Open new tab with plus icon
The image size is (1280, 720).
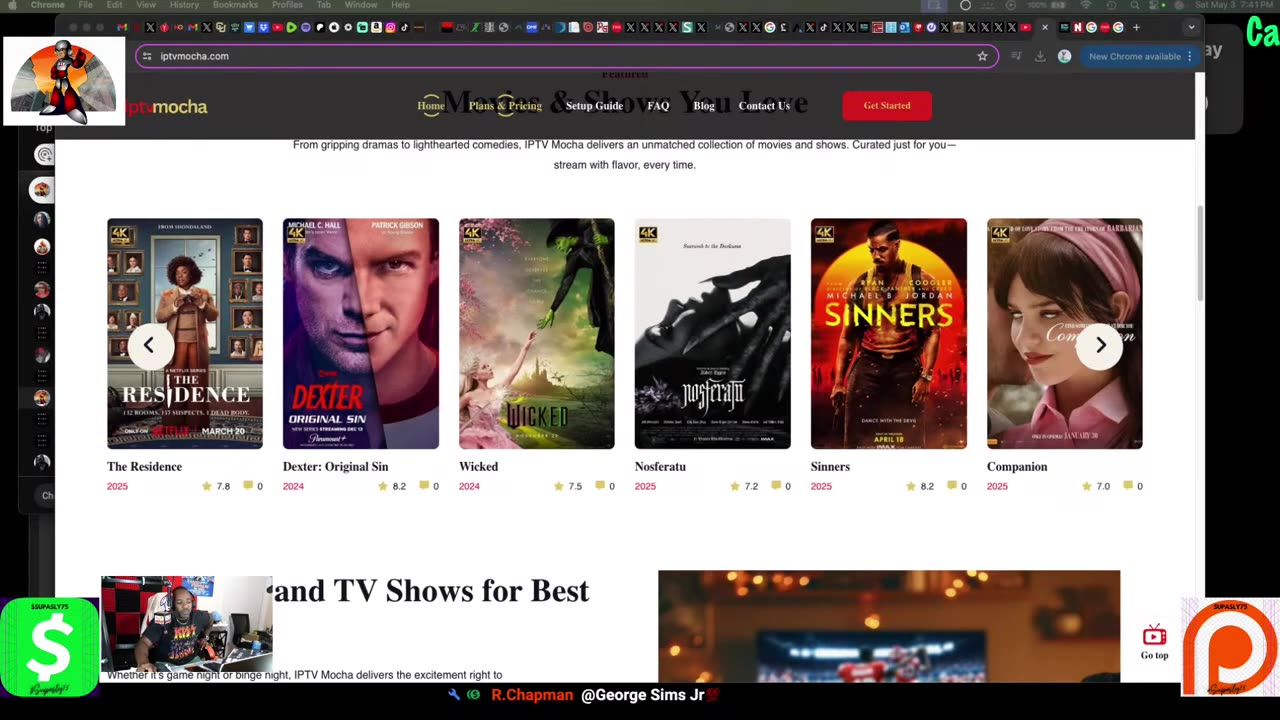[x=1136, y=27]
